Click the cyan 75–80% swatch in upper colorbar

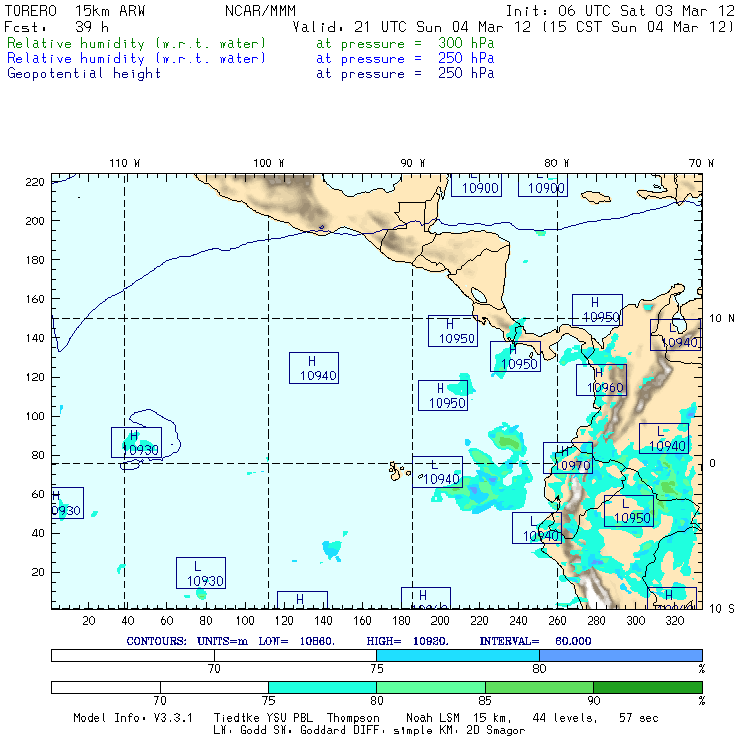(458, 655)
